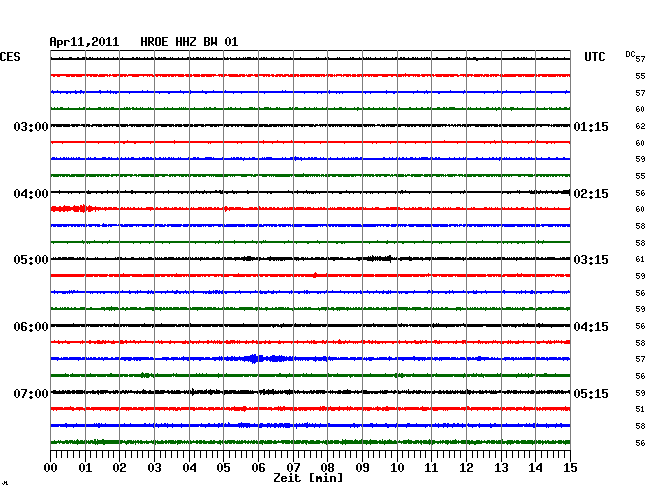Click the date label "Apr11,2011"
The image size is (650, 494).
[x=84, y=42]
